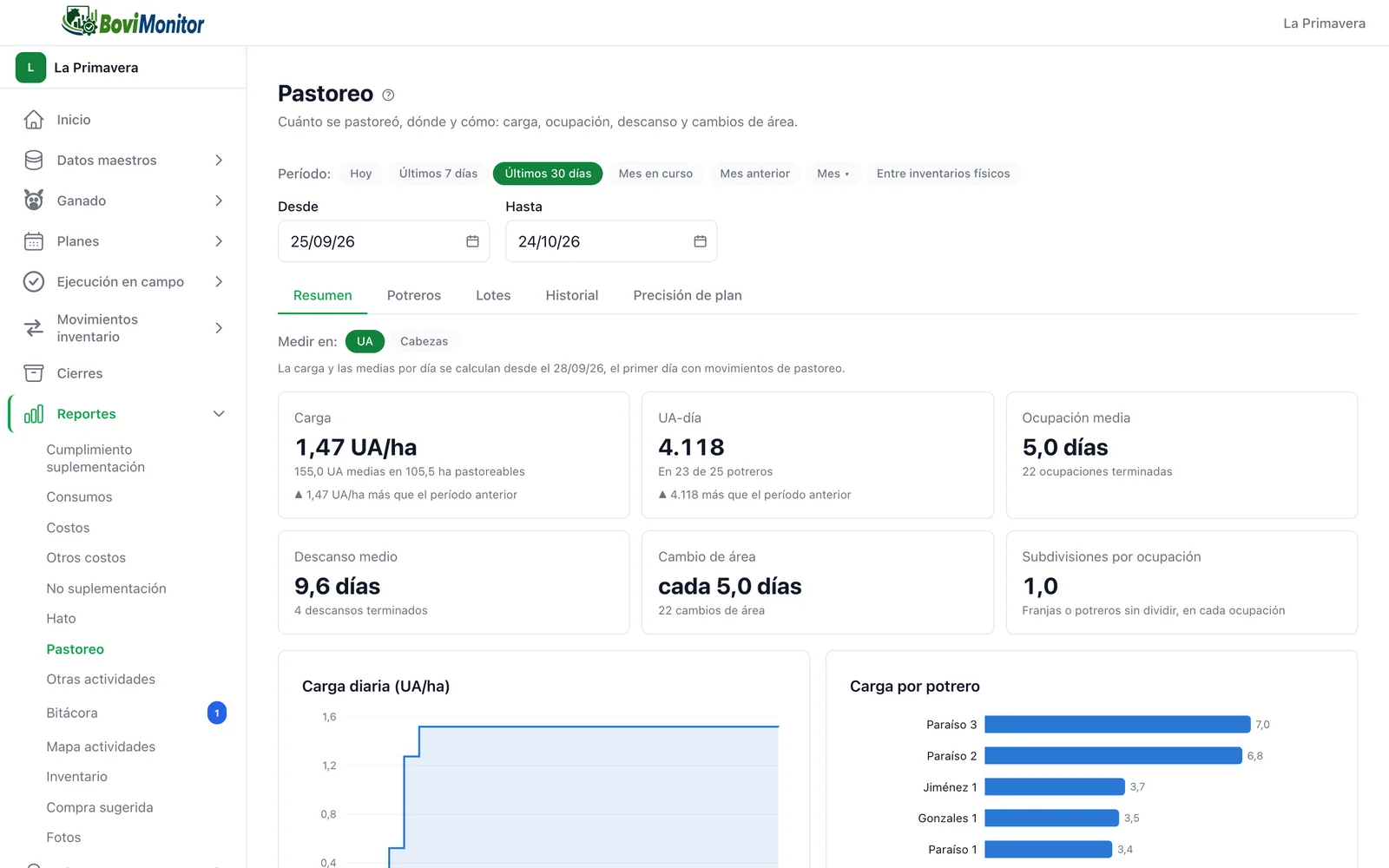The height and width of the screenshot is (868, 1389).
Task: Click the Bitácora notification badge
Action: pyautogui.click(x=217, y=713)
